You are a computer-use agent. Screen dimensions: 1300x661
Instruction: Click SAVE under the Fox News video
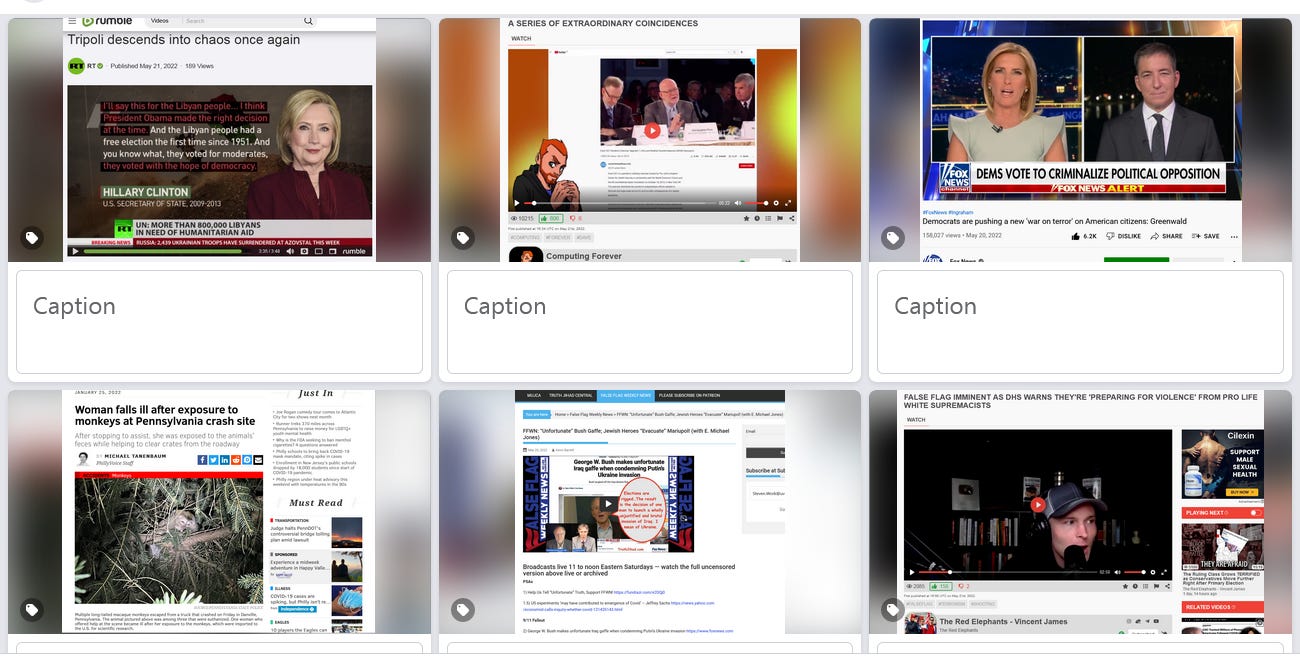tap(1205, 236)
